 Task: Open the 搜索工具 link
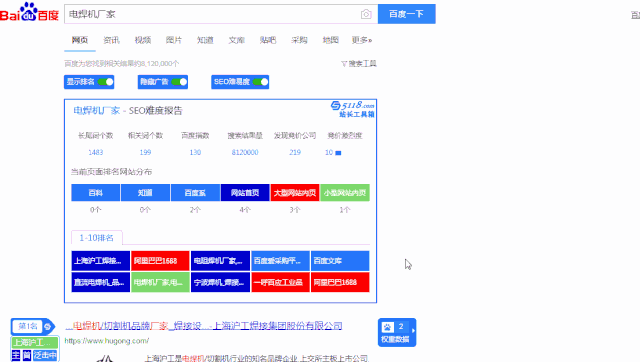[362, 64]
